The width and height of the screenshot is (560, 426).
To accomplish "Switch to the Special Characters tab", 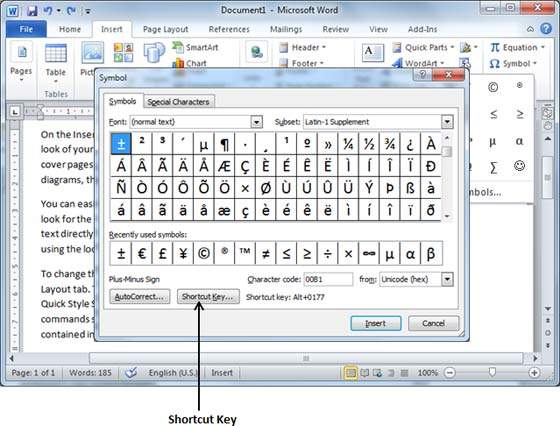I will pyautogui.click(x=178, y=102).
